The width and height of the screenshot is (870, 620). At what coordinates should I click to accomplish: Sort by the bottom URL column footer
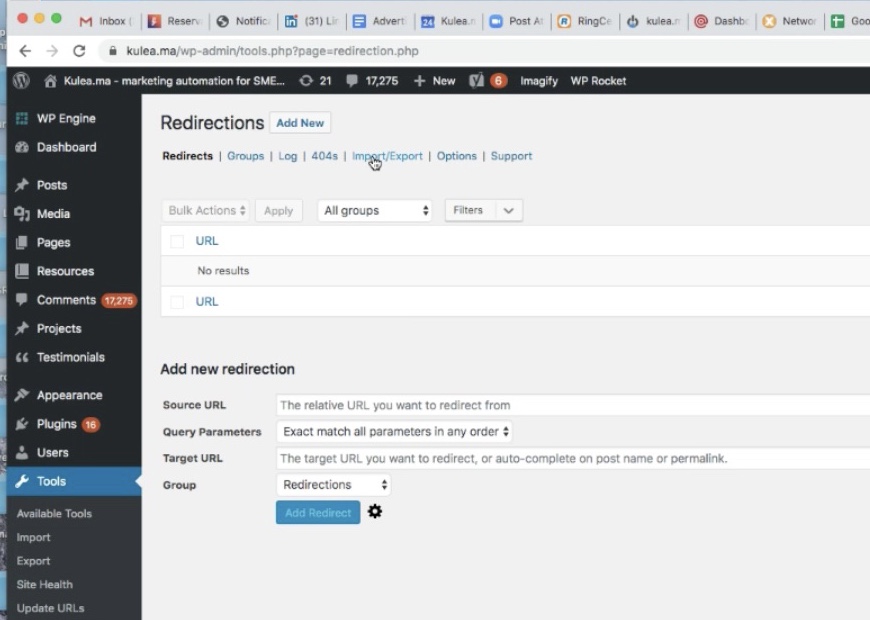tap(207, 302)
